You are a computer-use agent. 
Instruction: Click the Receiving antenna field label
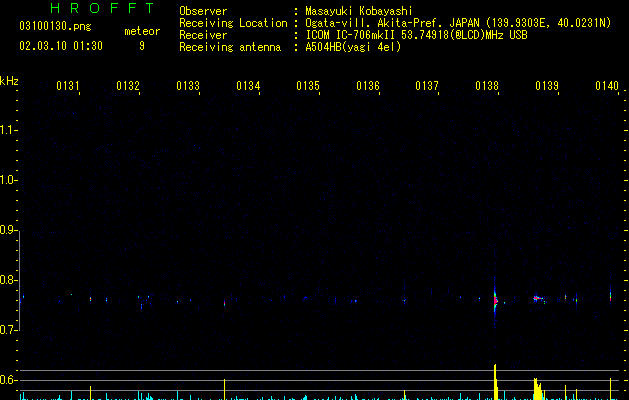(x=230, y=47)
